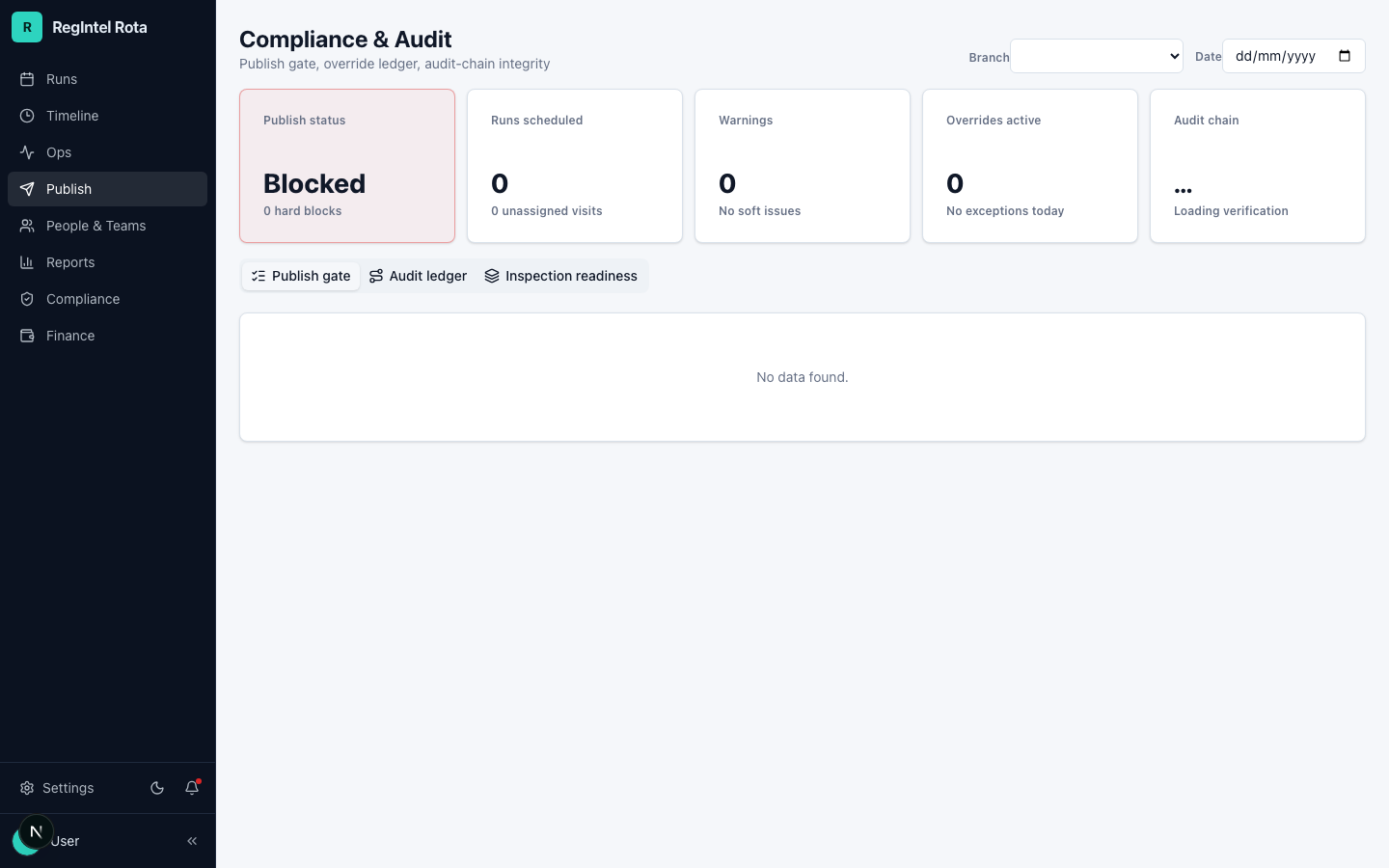Click the Reports bar chart icon
The height and width of the screenshot is (868, 1389).
27,262
